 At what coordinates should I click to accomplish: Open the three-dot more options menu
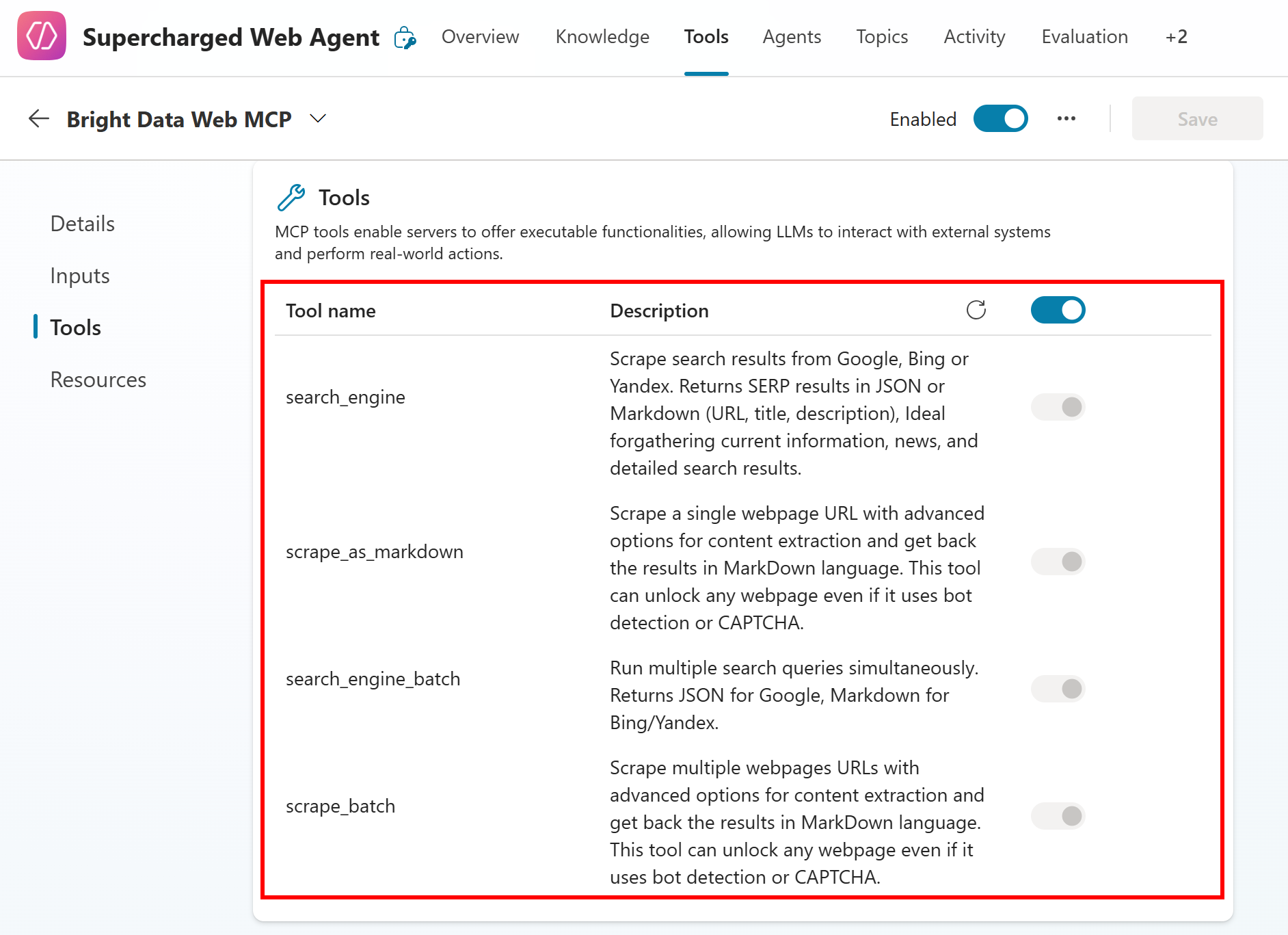coord(1066,119)
